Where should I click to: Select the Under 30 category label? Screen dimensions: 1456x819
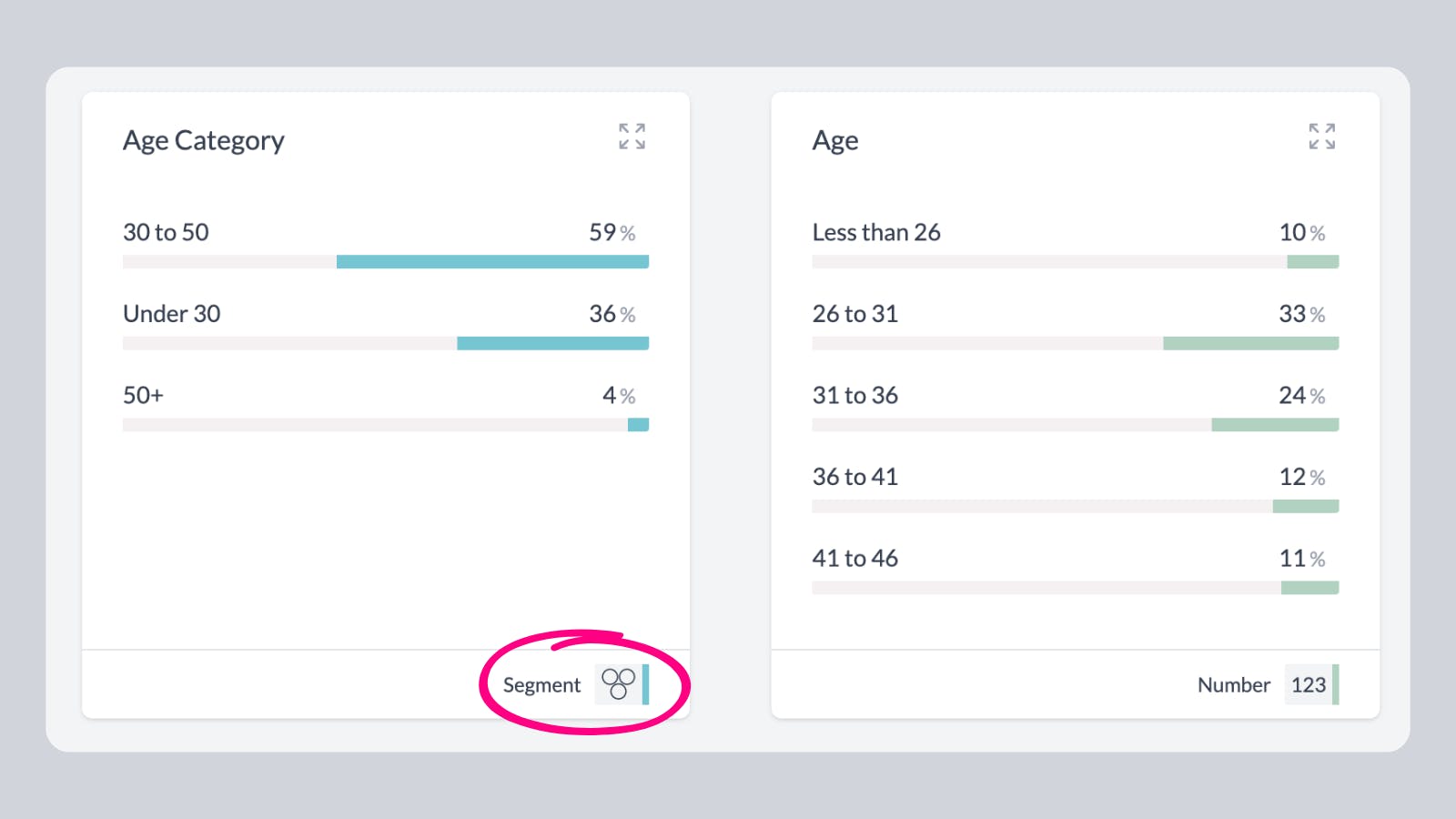tap(172, 314)
